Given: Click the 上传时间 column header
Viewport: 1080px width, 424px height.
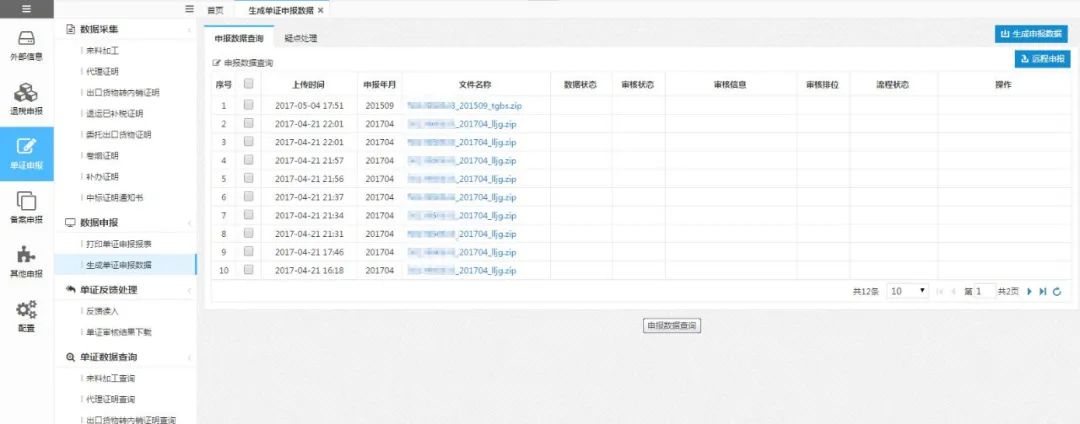Looking at the screenshot, I should click(x=309, y=85).
